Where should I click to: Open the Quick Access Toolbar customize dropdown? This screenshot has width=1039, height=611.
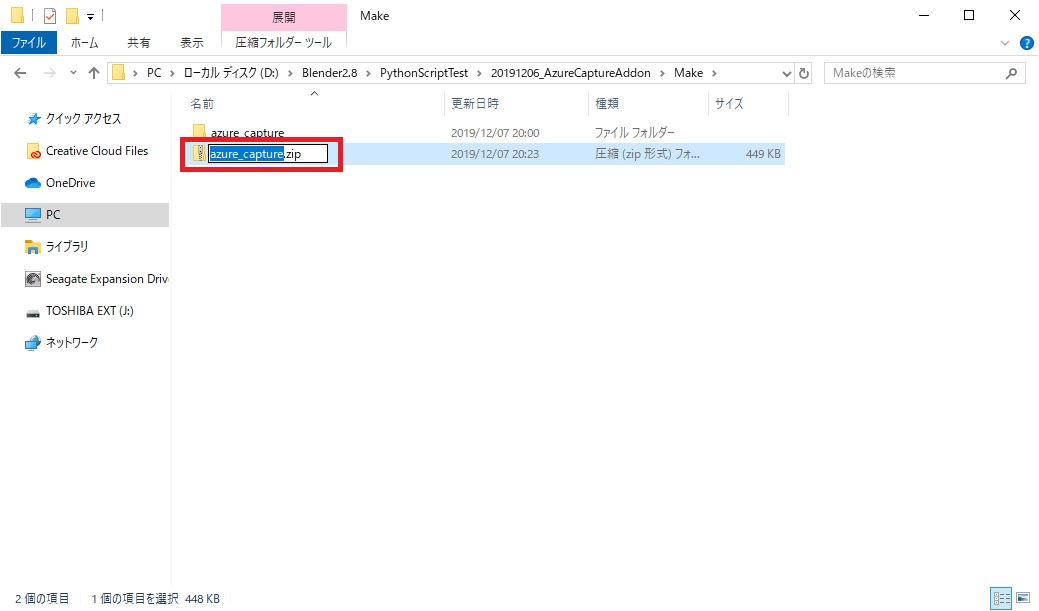click(90, 15)
